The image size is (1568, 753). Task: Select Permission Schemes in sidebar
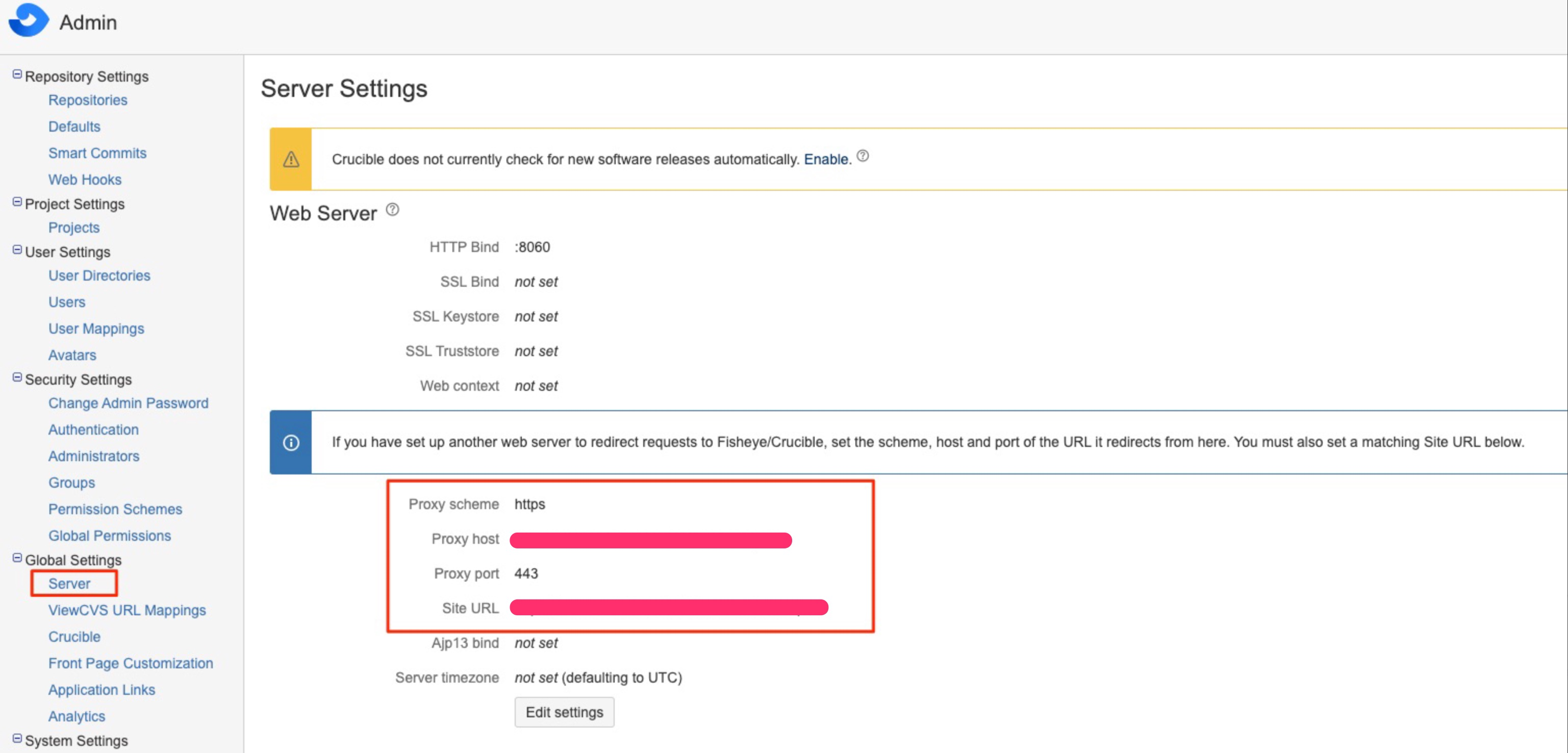(115, 510)
